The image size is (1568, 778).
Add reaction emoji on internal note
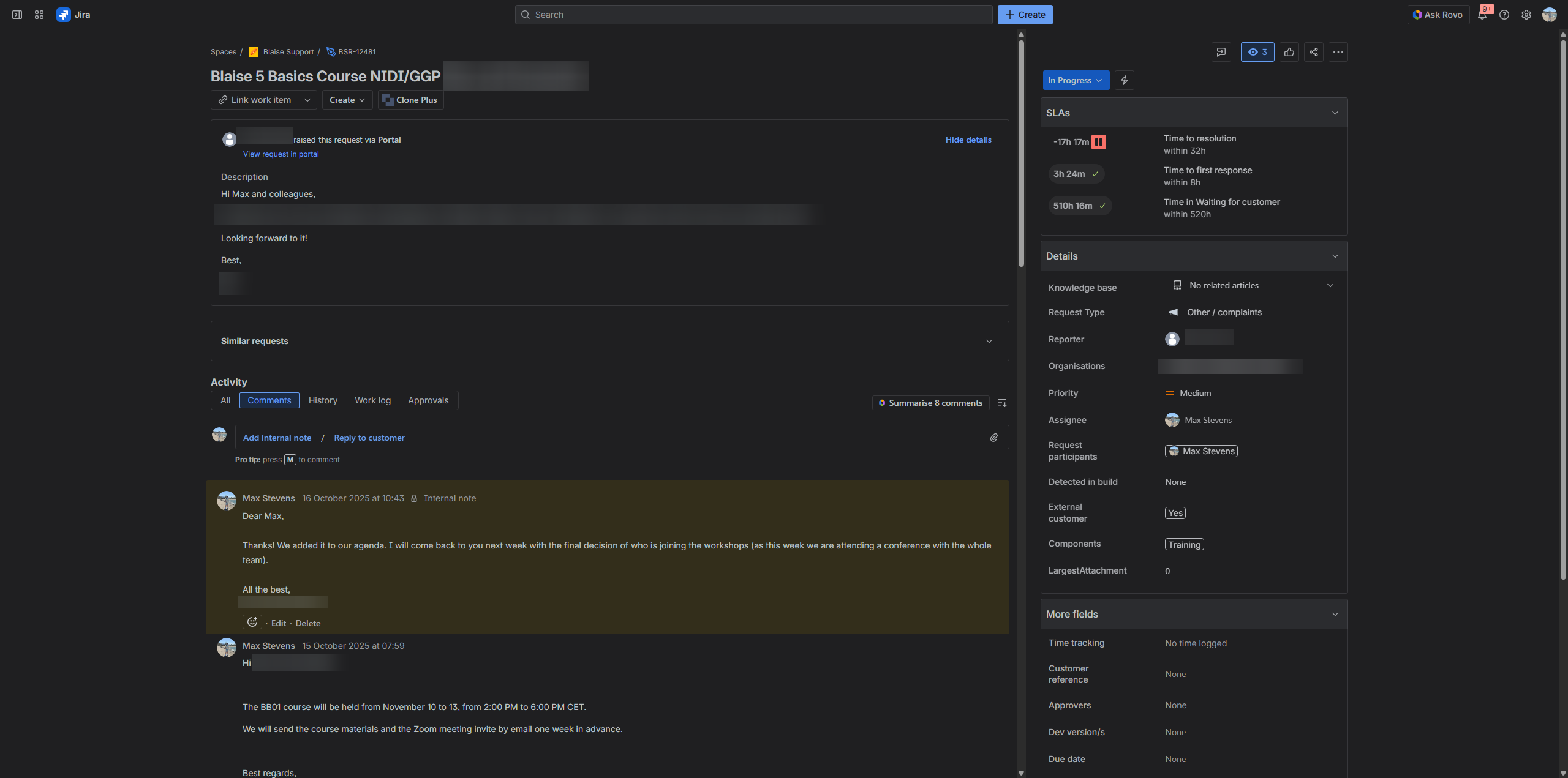point(252,623)
